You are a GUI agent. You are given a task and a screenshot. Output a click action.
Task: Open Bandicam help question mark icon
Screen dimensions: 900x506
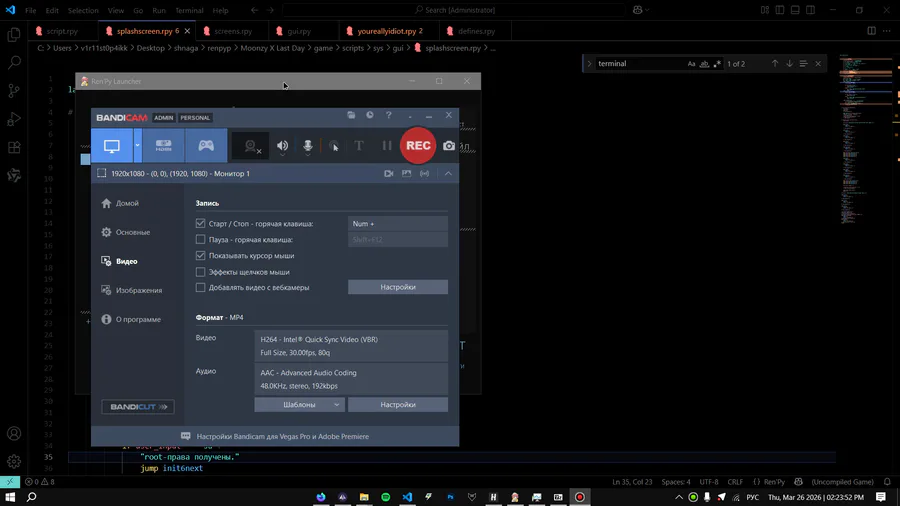pos(389,115)
